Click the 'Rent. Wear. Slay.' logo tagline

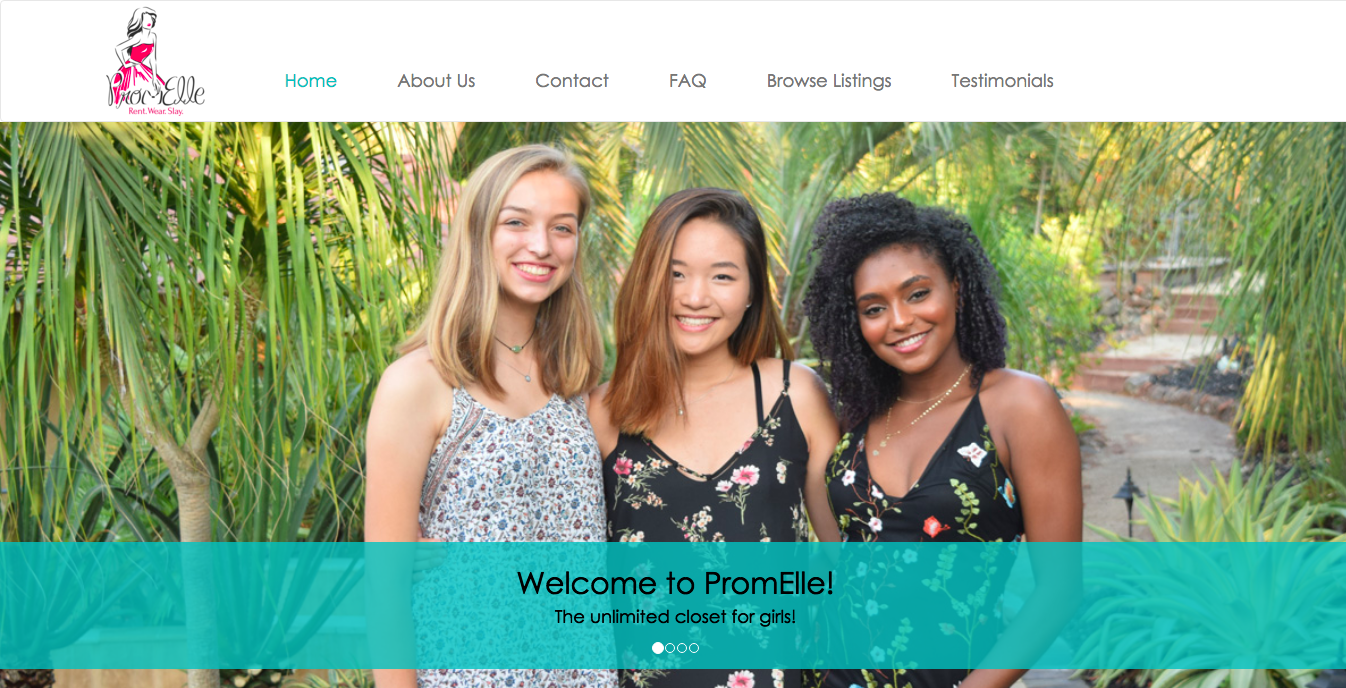click(x=156, y=111)
